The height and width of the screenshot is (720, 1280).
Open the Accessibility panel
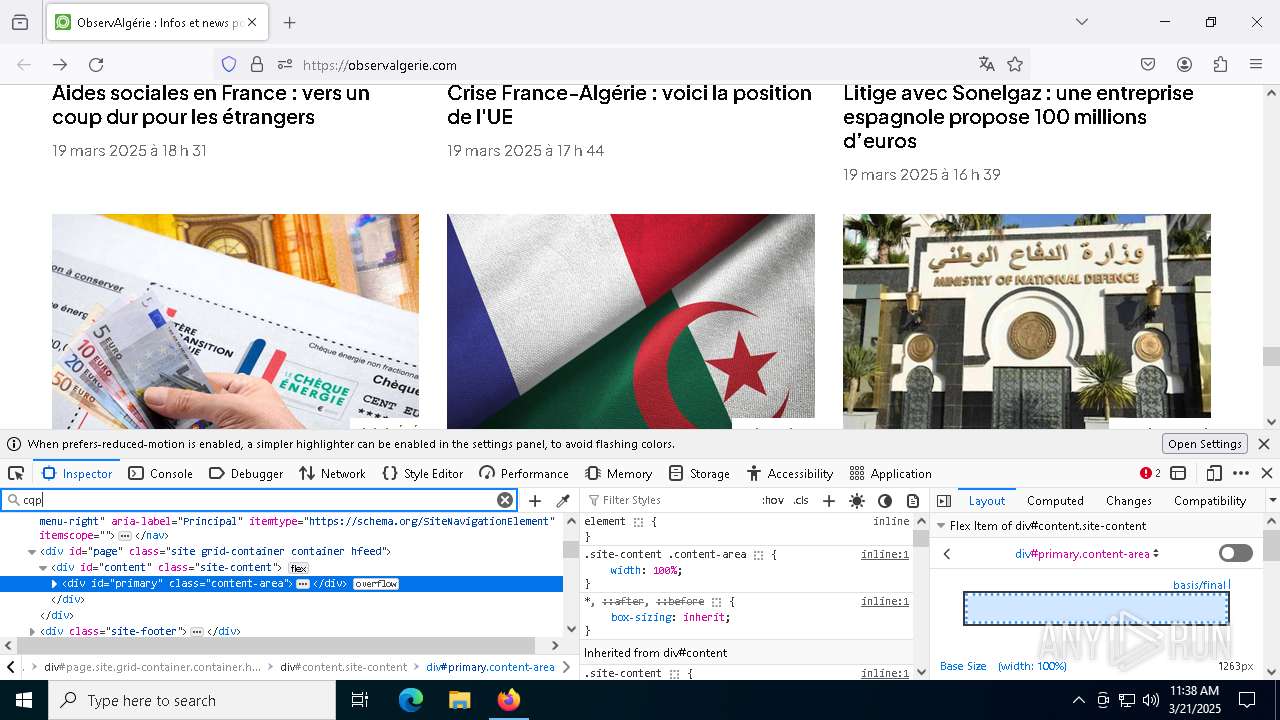click(790, 473)
